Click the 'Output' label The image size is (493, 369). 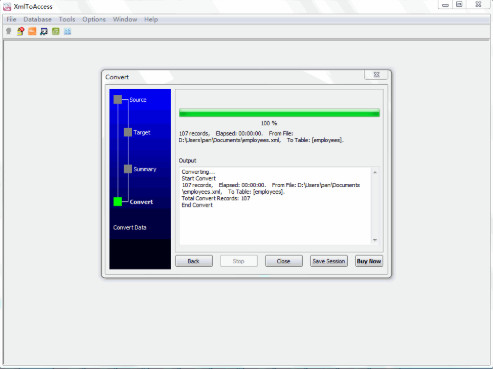(187, 160)
